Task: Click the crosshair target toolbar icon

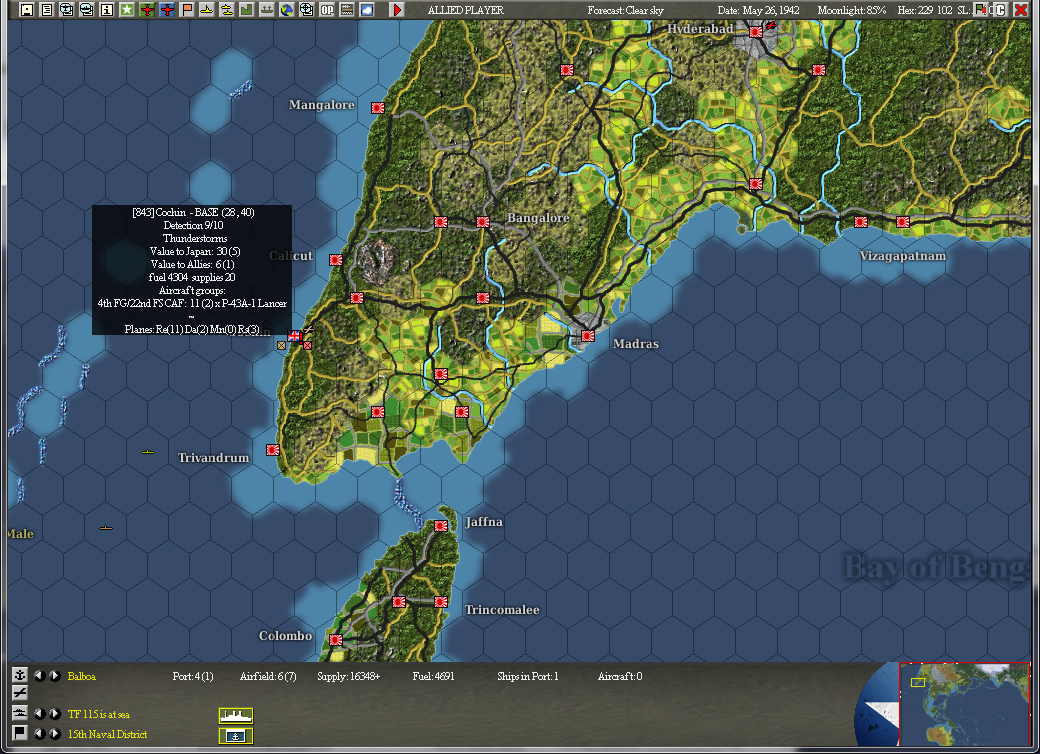Action: click(x=306, y=9)
